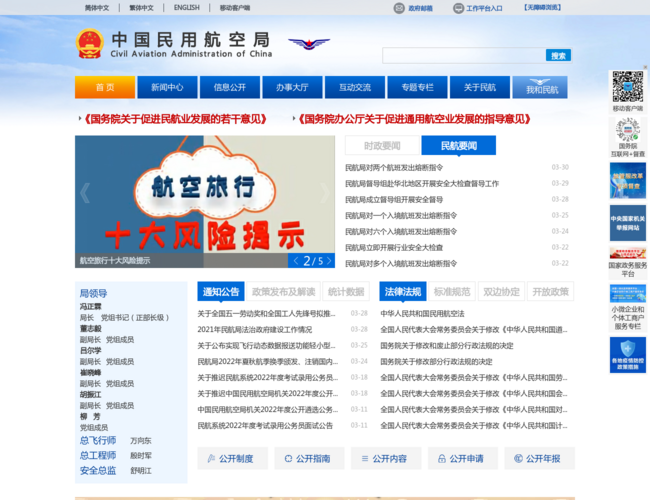Open leader profile 冯正霖

[90, 306]
